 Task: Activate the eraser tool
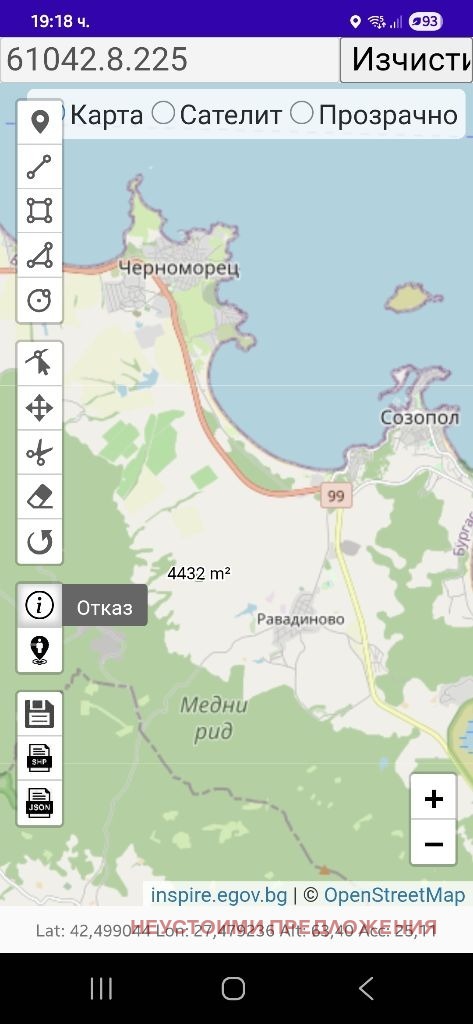point(40,497)
